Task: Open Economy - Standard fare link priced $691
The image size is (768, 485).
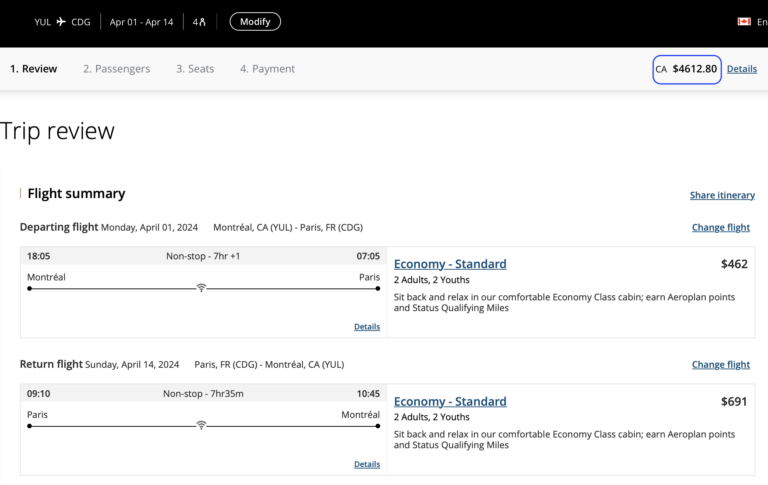Action: [x=450, y=401]
